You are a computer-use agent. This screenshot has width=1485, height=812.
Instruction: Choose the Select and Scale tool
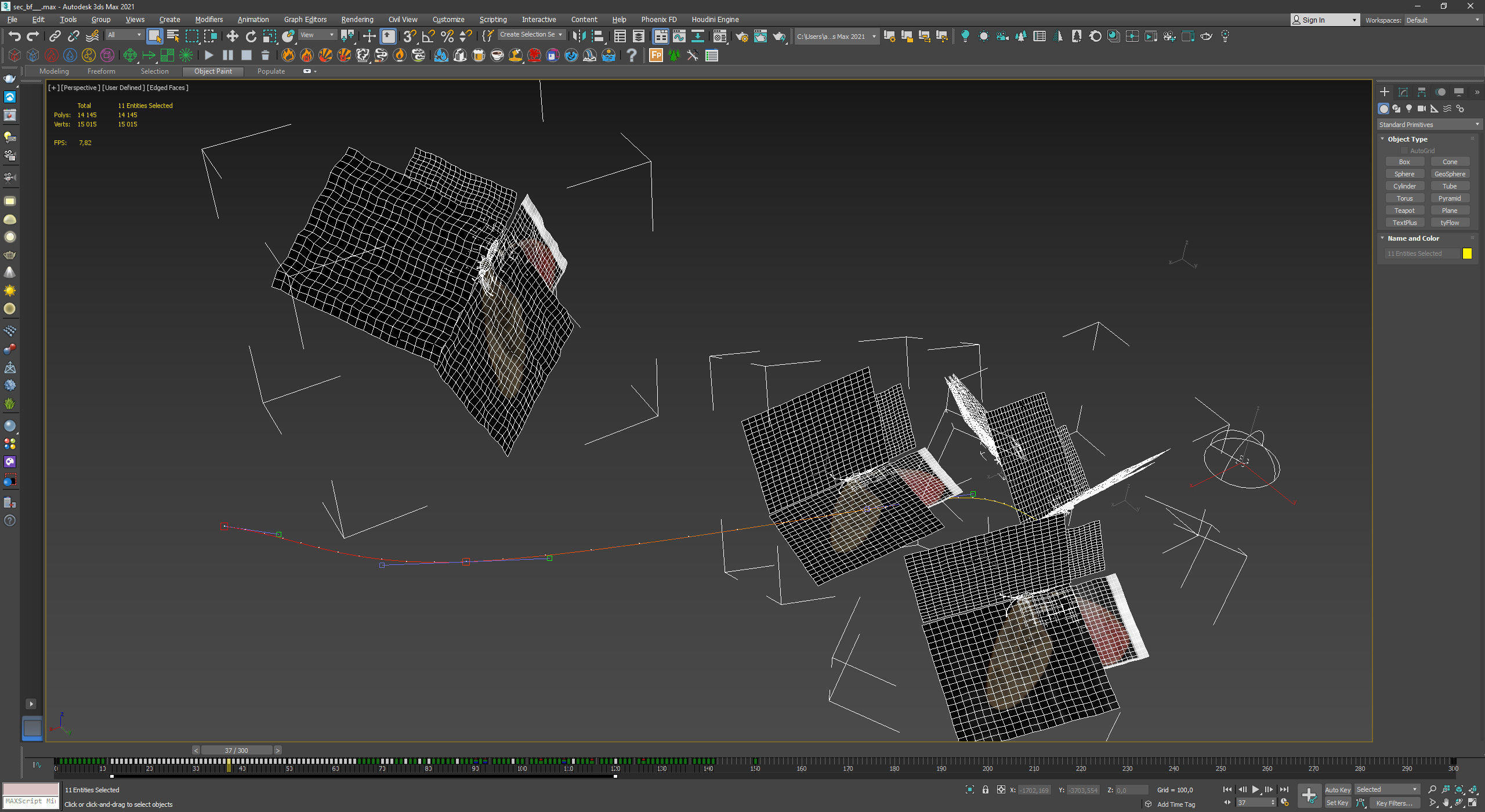pos(270,37)
